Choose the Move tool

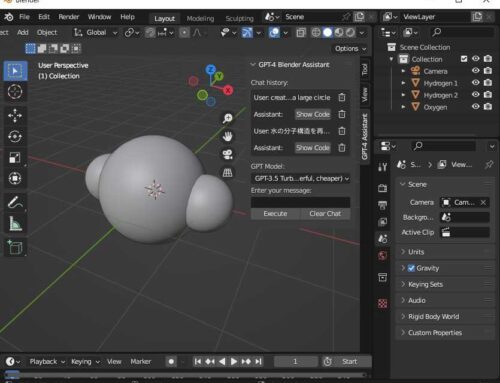(15, 115)
